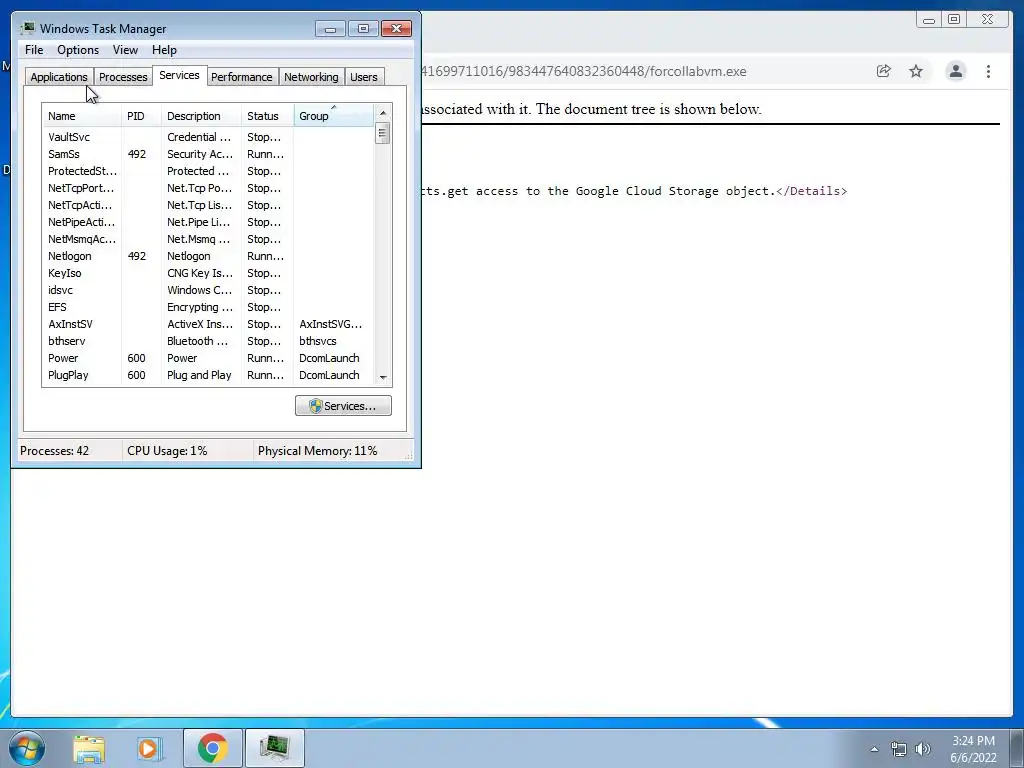Click the bthsvcs group cell
1024x768 pixels.
pos(317,341)
